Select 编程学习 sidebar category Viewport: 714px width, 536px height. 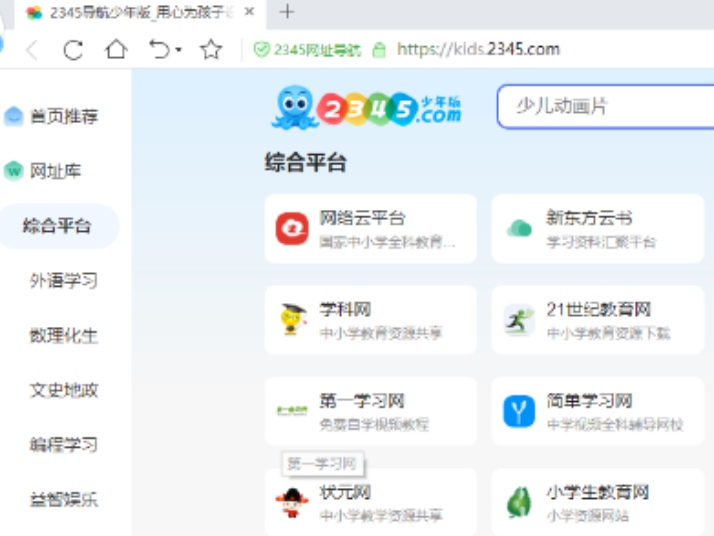tap(63, 445)
